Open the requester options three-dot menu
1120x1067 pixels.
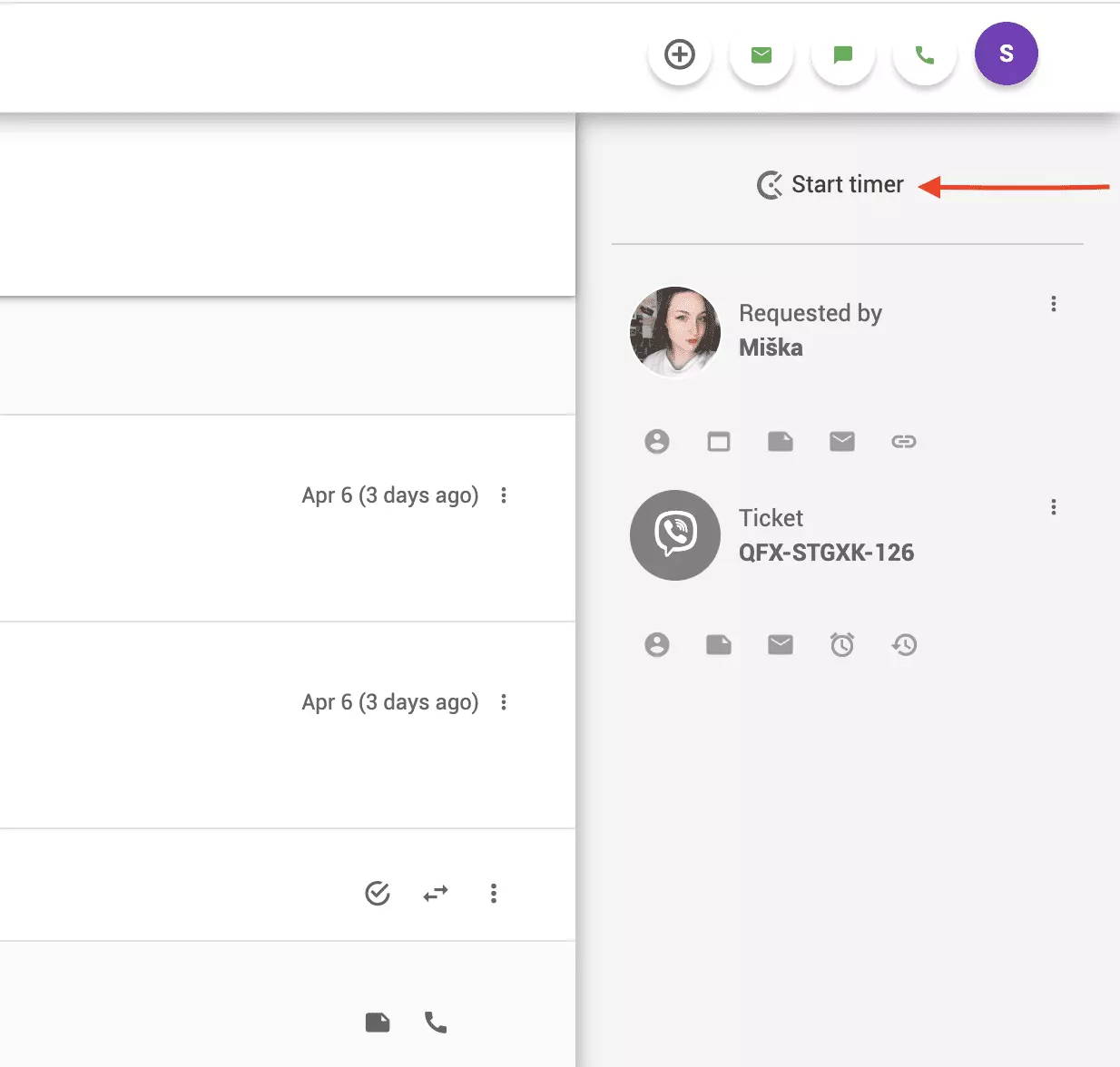(1054, 304)
